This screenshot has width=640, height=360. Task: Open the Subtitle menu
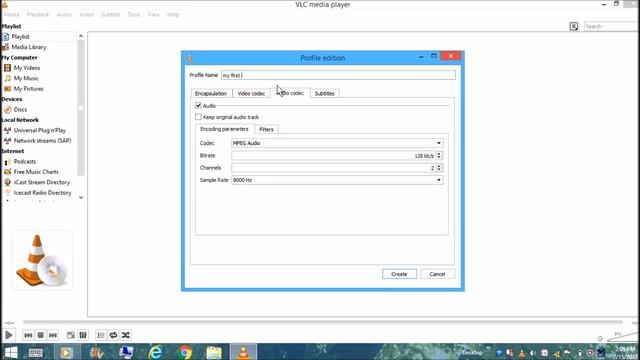tap(110, 14)
